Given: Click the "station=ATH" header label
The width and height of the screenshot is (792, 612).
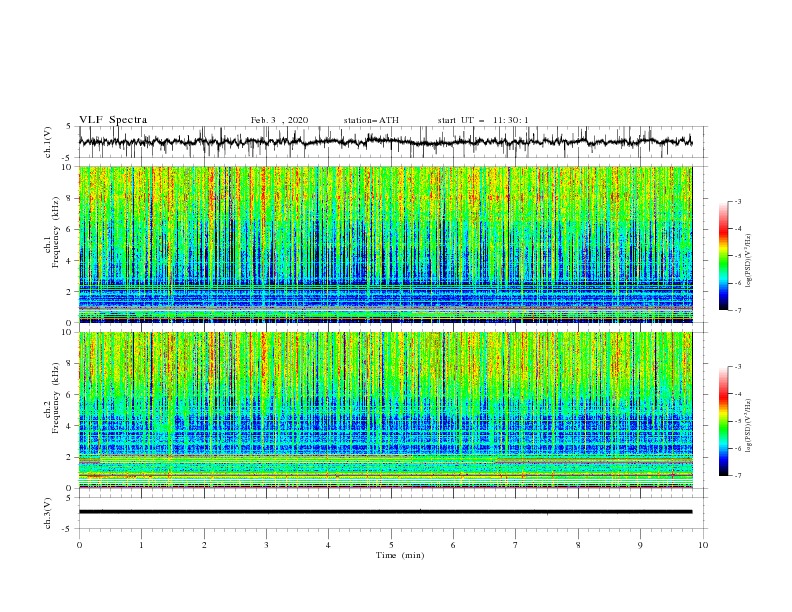Looking at the screenshot, I should [x=371, y=120].
